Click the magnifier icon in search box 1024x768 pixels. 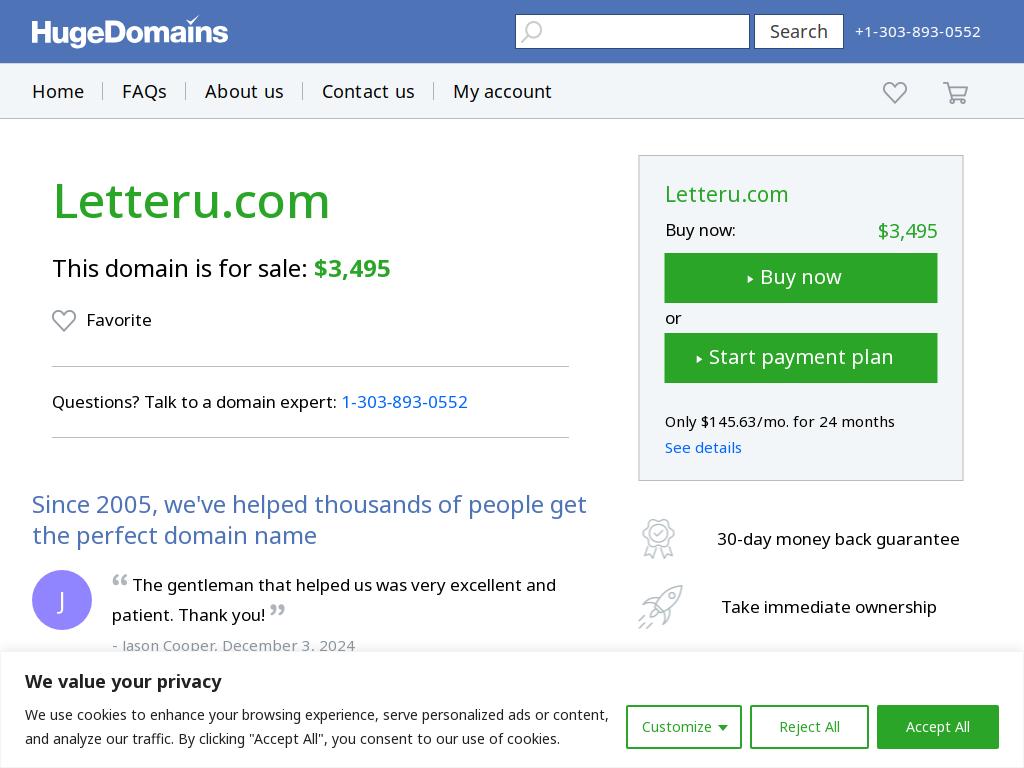(532, 31)
